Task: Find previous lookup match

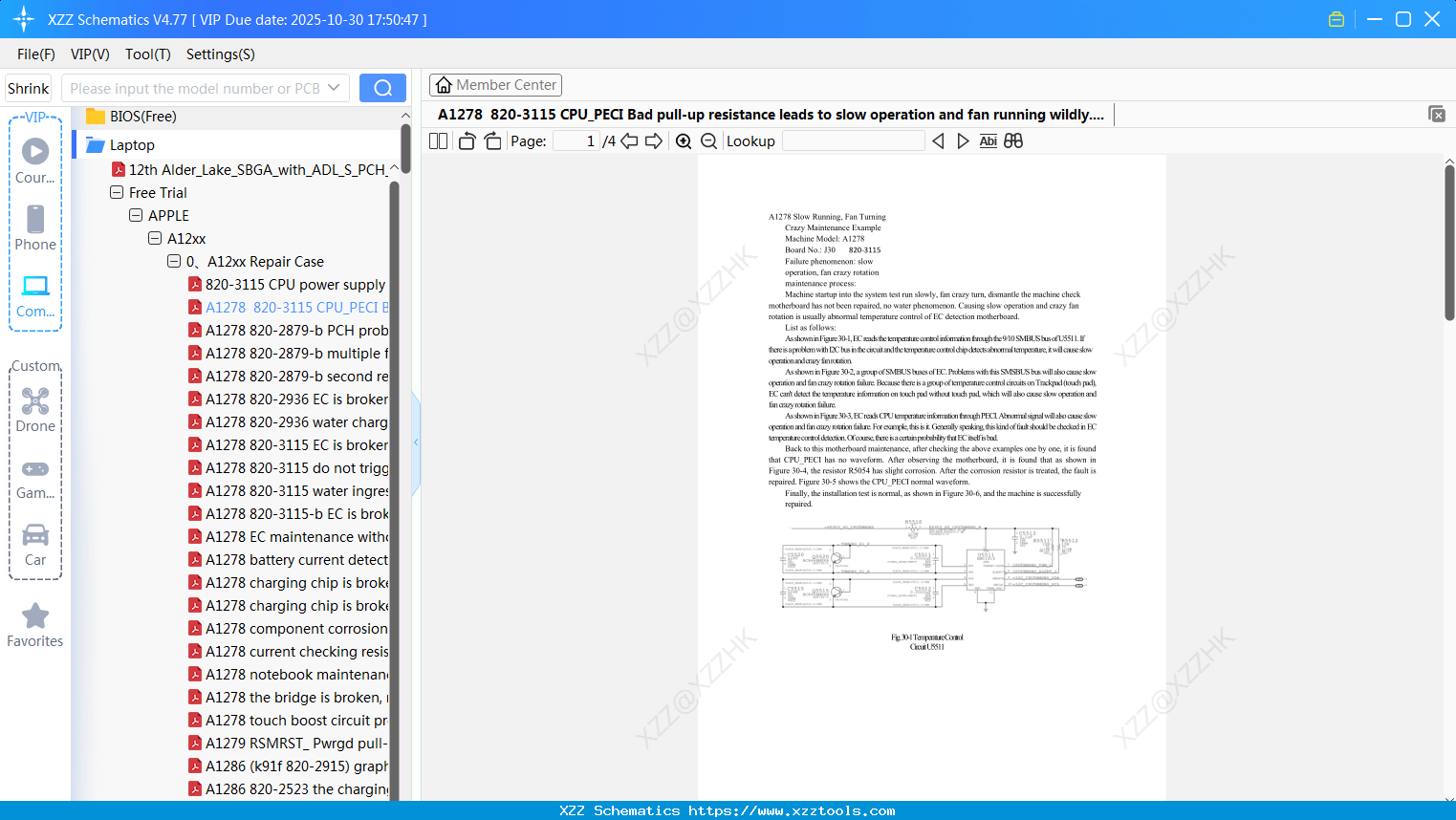Action: (x=938, y=140)
